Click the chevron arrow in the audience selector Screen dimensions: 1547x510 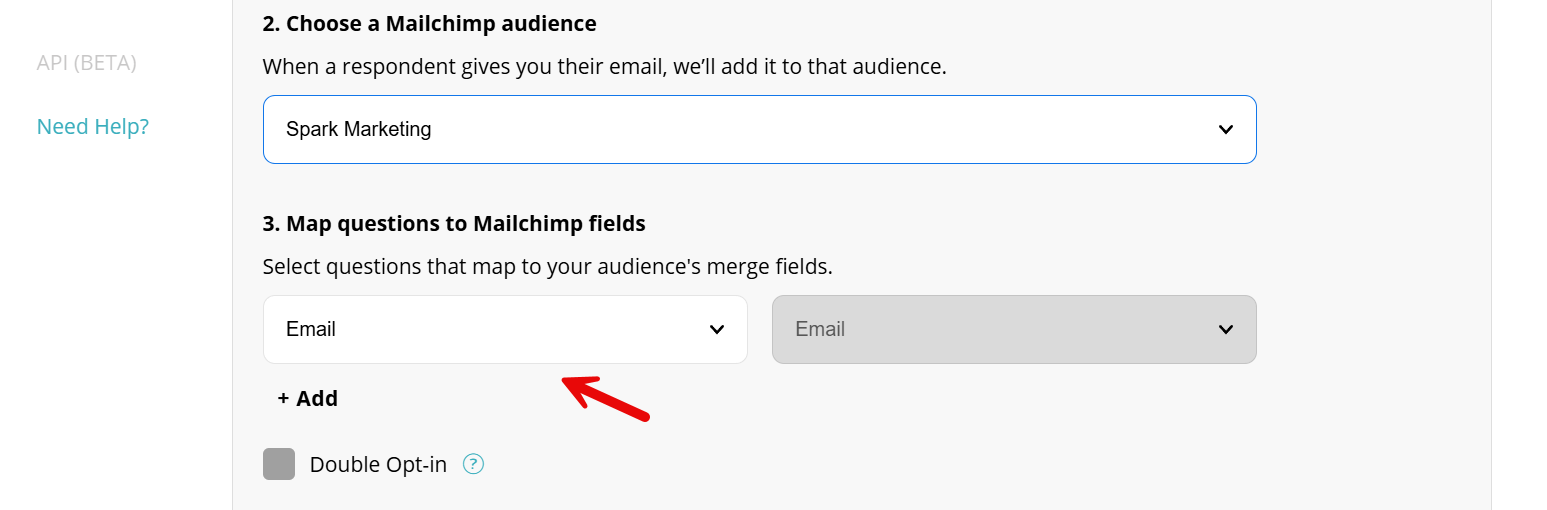point(1225,130)
